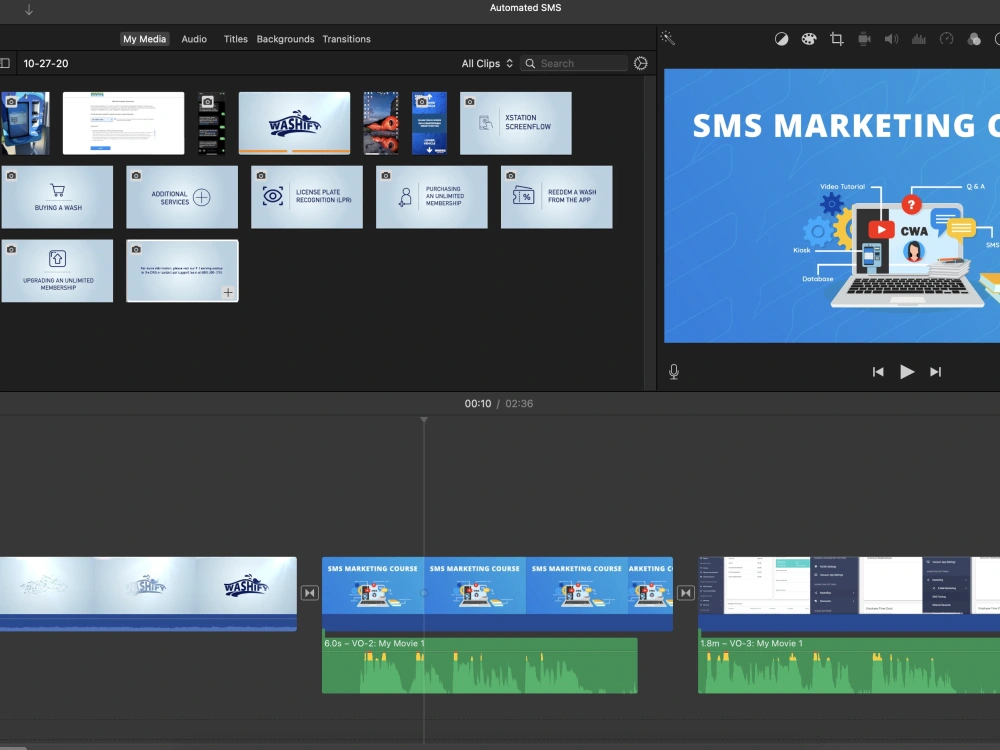Viewport: 1000px width, 750px height.
Task: Select the dark phone screenshot thumbnail
Action: point(211,123)
